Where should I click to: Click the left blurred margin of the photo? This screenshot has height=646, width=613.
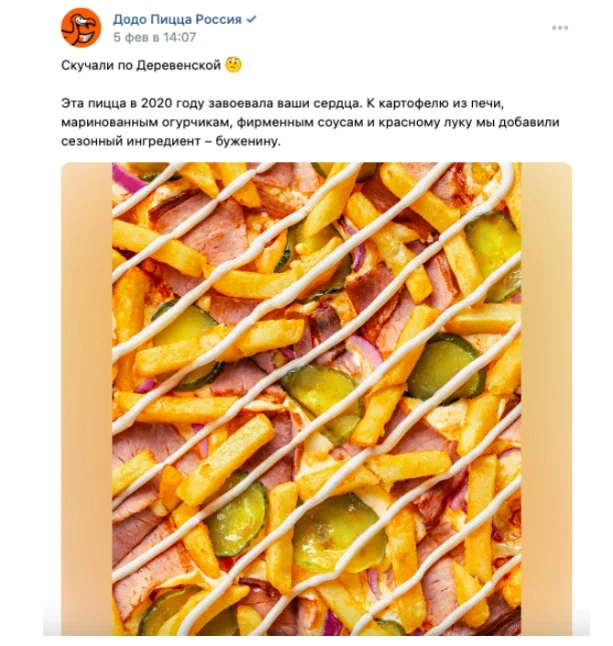coord(86,398)
